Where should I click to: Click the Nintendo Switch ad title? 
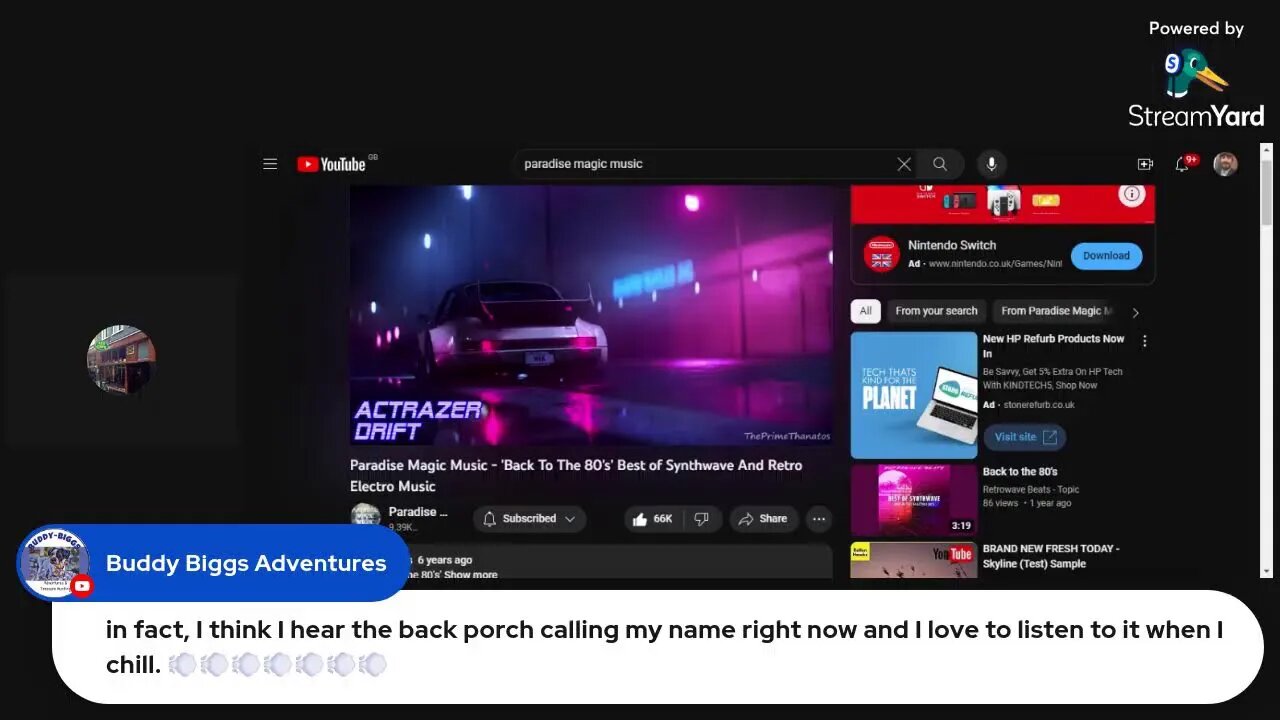pyautogui.click(x=952, y=245)
